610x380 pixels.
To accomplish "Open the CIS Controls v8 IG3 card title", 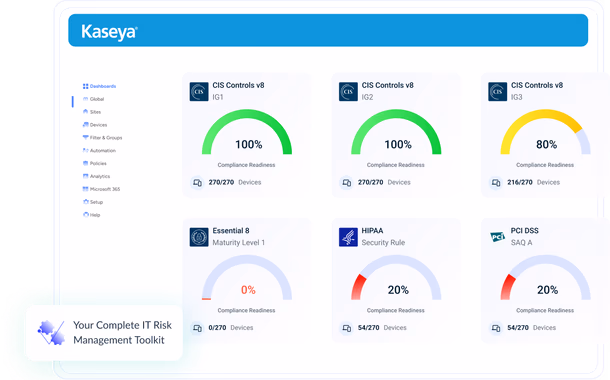I will [537, 85].
